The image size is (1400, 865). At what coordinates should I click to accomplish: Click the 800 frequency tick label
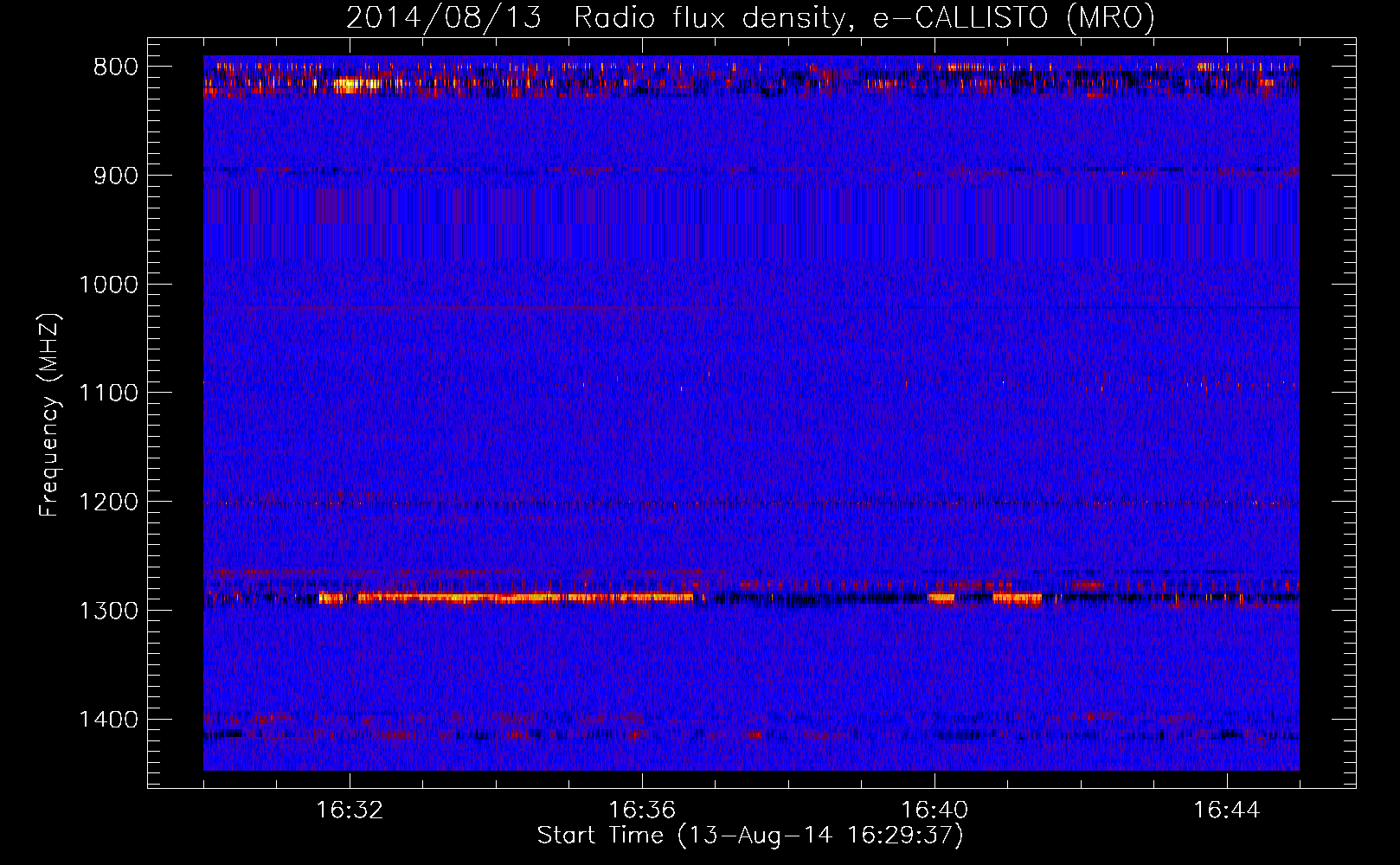click(x=116, y=67)
